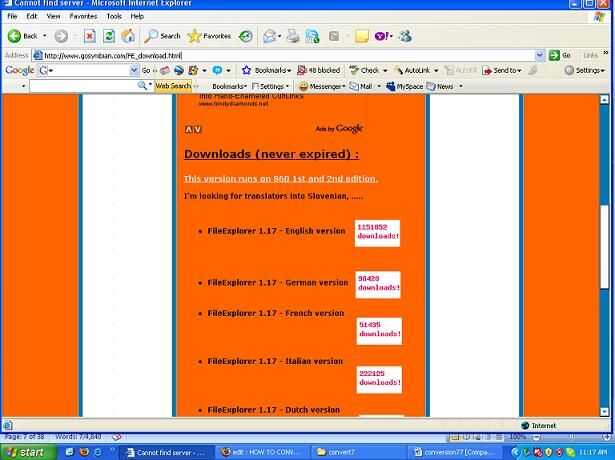Click the yellow note icon in the toolbar

click(362, 36)
